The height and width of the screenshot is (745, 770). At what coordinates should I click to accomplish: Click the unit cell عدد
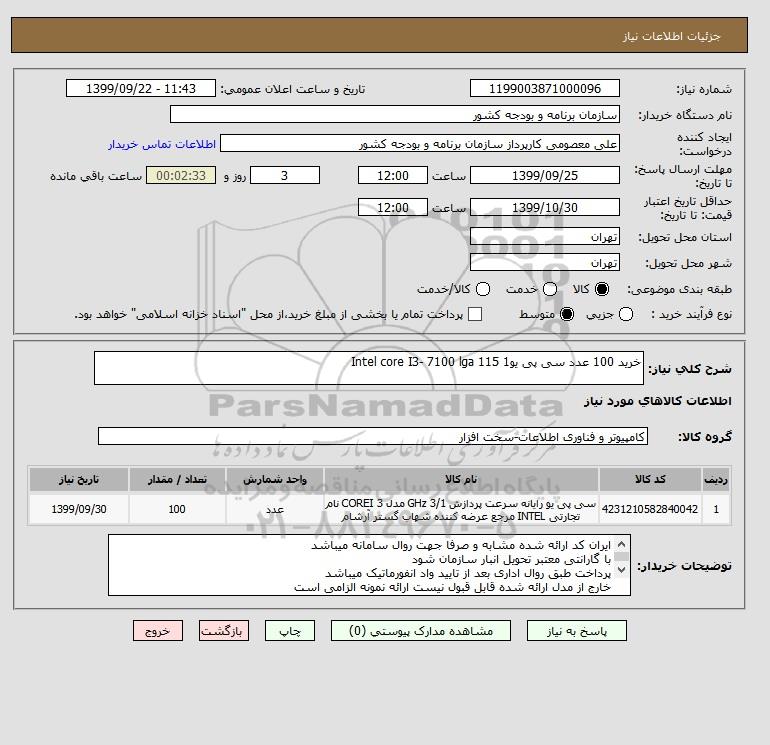(x=275, y=509)
